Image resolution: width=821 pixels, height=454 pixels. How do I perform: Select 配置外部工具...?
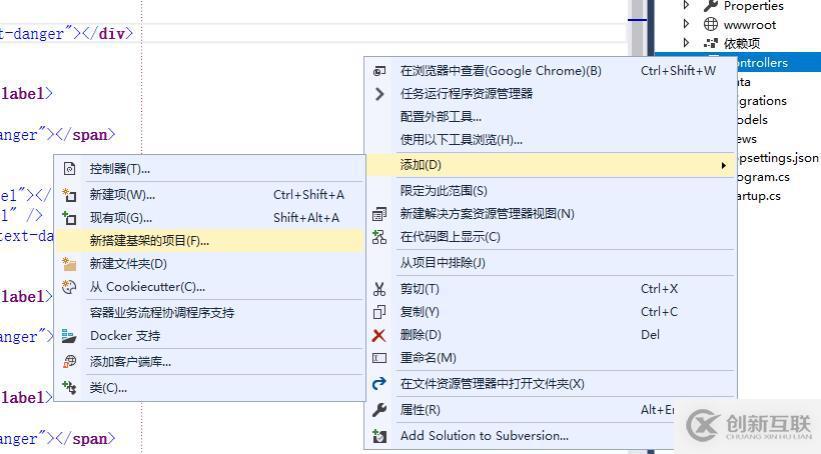551,117
